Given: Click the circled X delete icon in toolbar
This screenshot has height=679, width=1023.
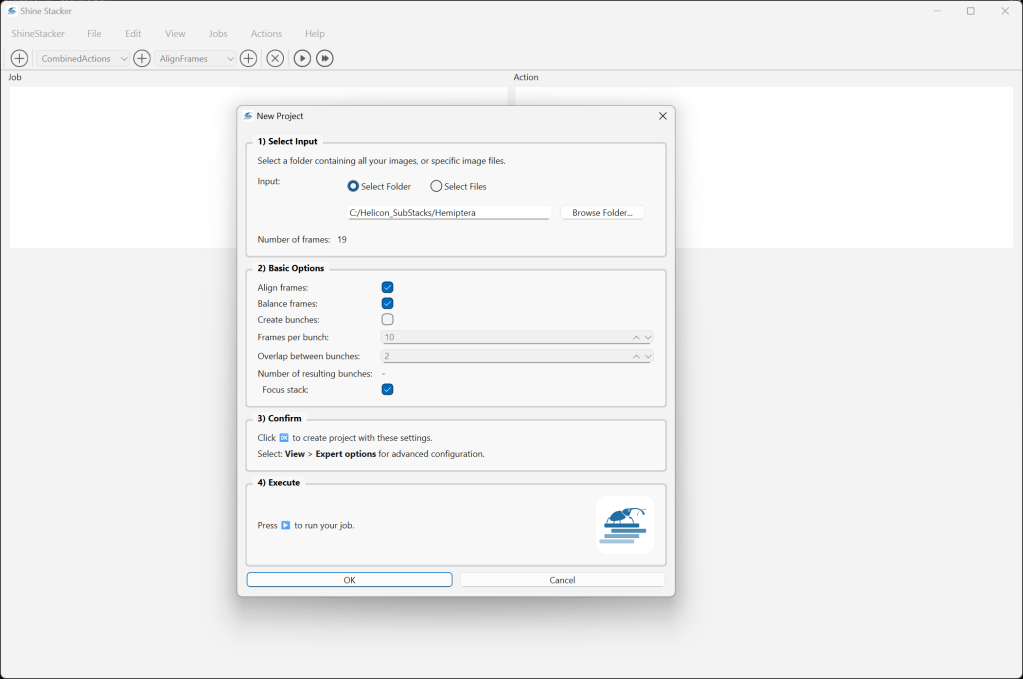Looking at the screenshot, I should [x=275, y=59].
